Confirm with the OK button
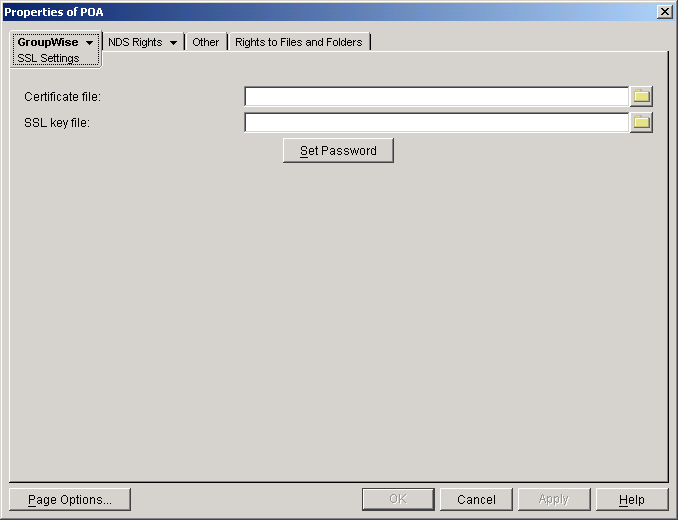Screen dimensions: 678x520 pyautogui.click(x=398, y=500)
